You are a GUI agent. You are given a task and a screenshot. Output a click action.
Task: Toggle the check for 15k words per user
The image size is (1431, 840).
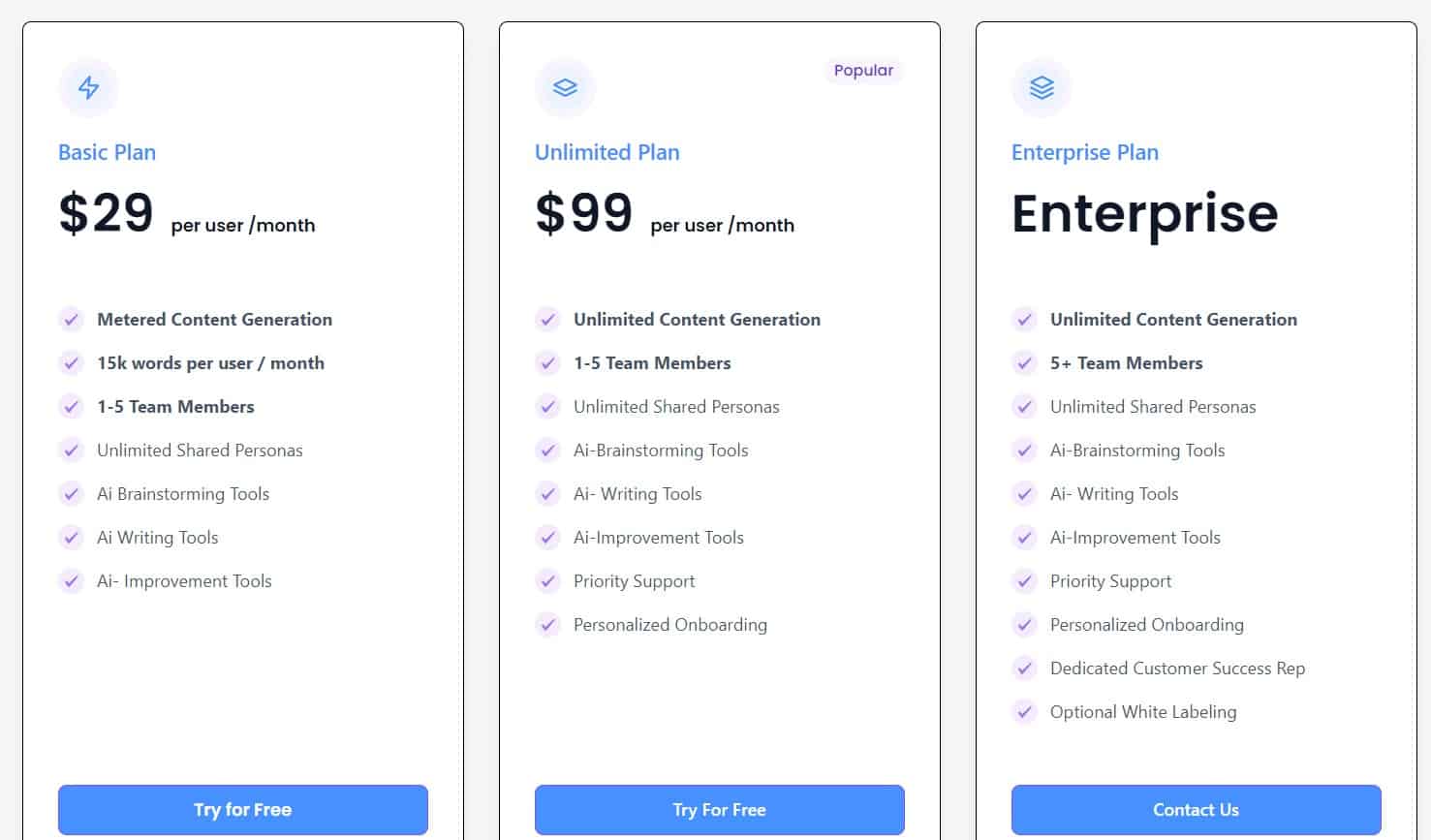(x=72, y=363)
